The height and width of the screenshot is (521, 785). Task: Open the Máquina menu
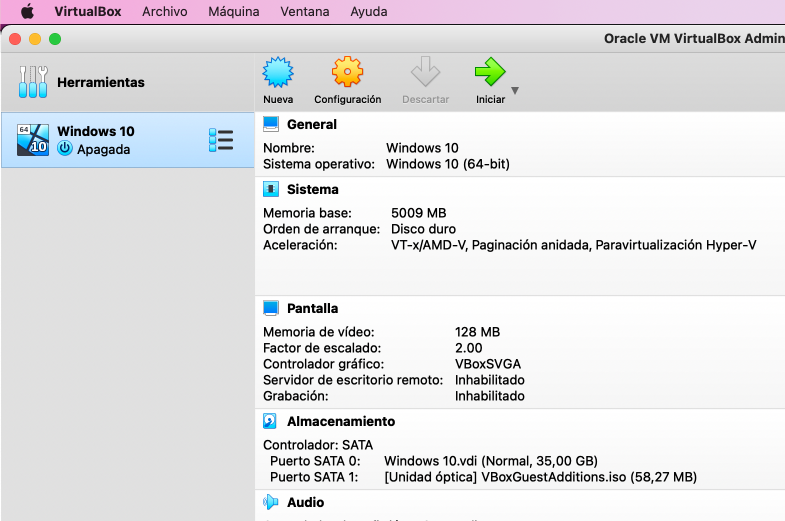(x=233, y=12)
